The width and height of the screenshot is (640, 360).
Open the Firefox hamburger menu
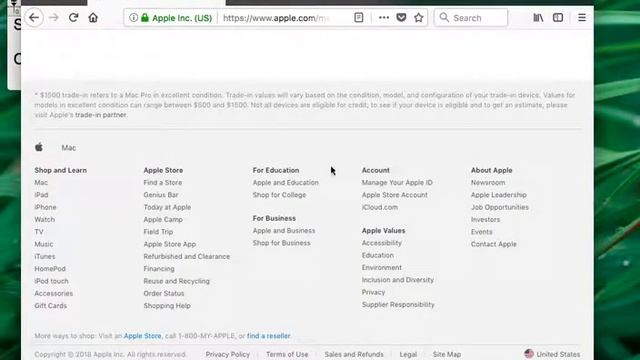582,18
